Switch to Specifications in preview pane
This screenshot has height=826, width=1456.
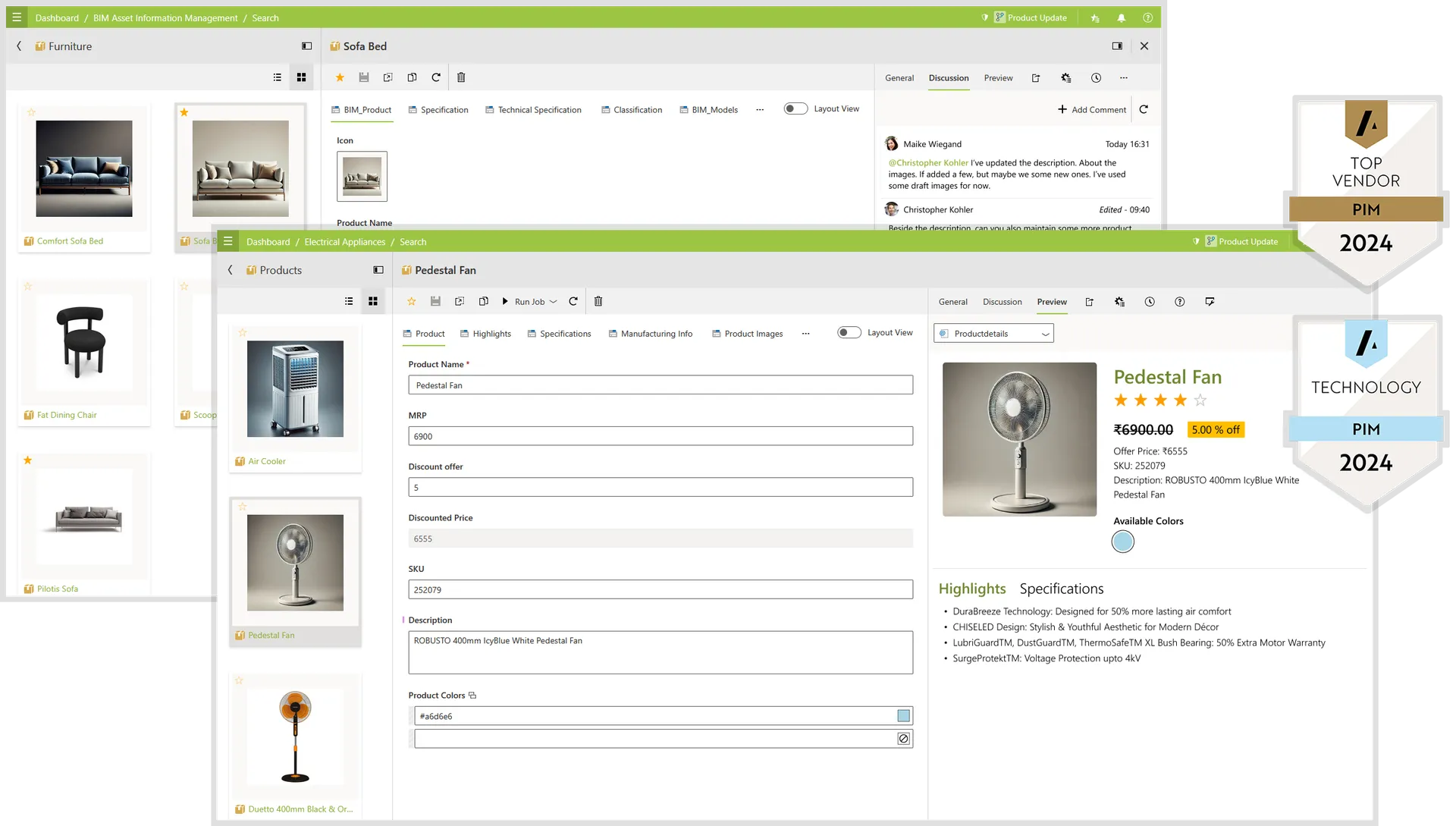1061,589
